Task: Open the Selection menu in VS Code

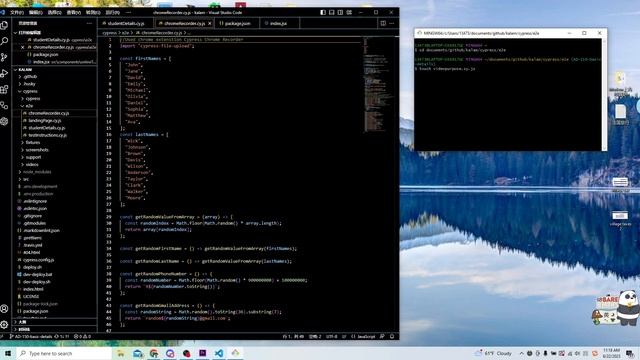Action: coord(55,13)
